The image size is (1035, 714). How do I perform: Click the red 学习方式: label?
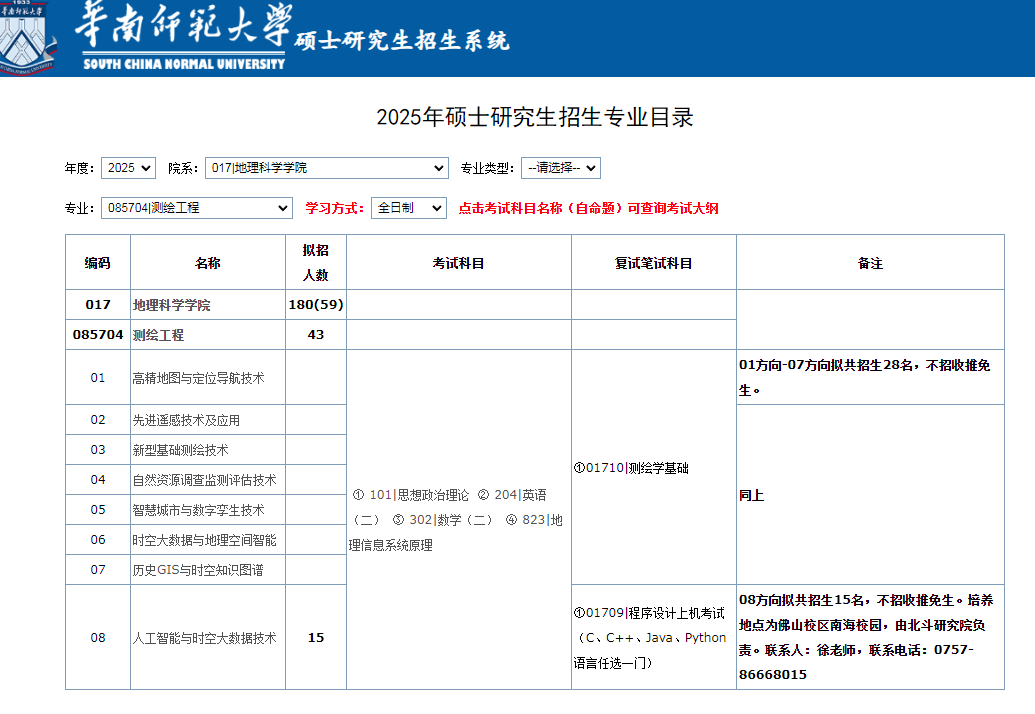pos(335,209)
